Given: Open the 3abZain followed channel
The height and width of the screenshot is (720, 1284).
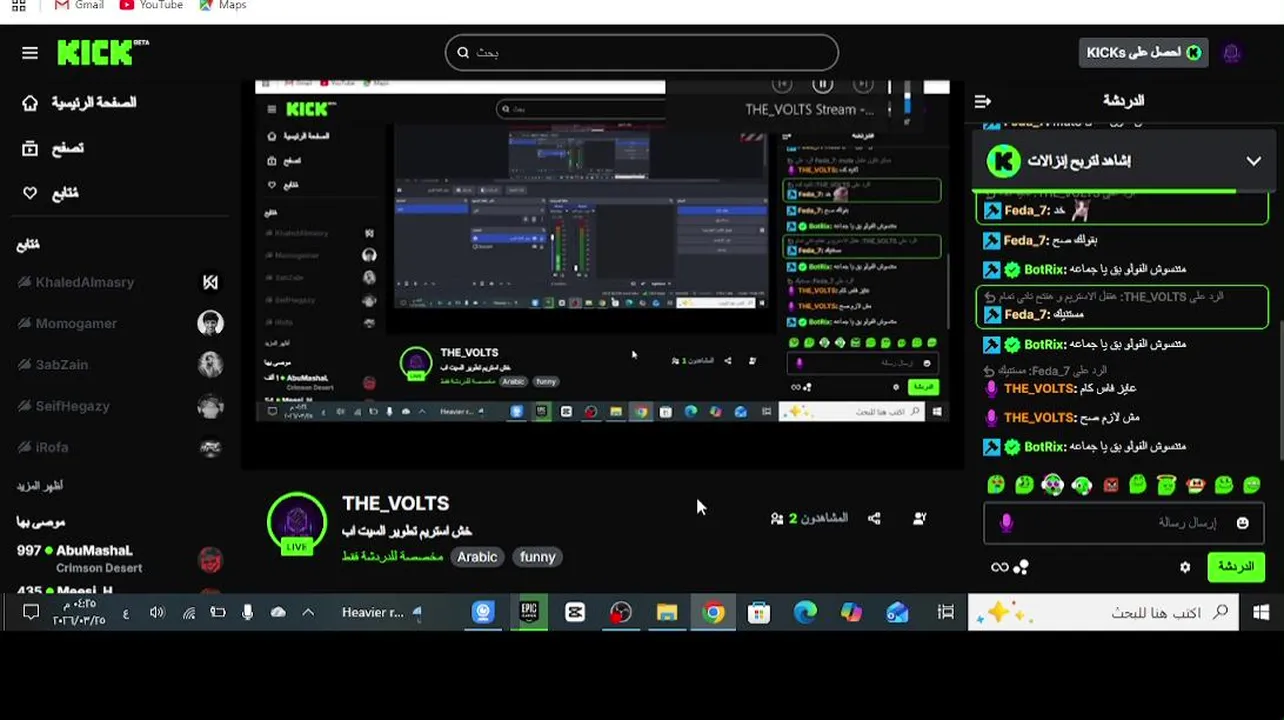Looking at the screenshot, I should (119, 364).
